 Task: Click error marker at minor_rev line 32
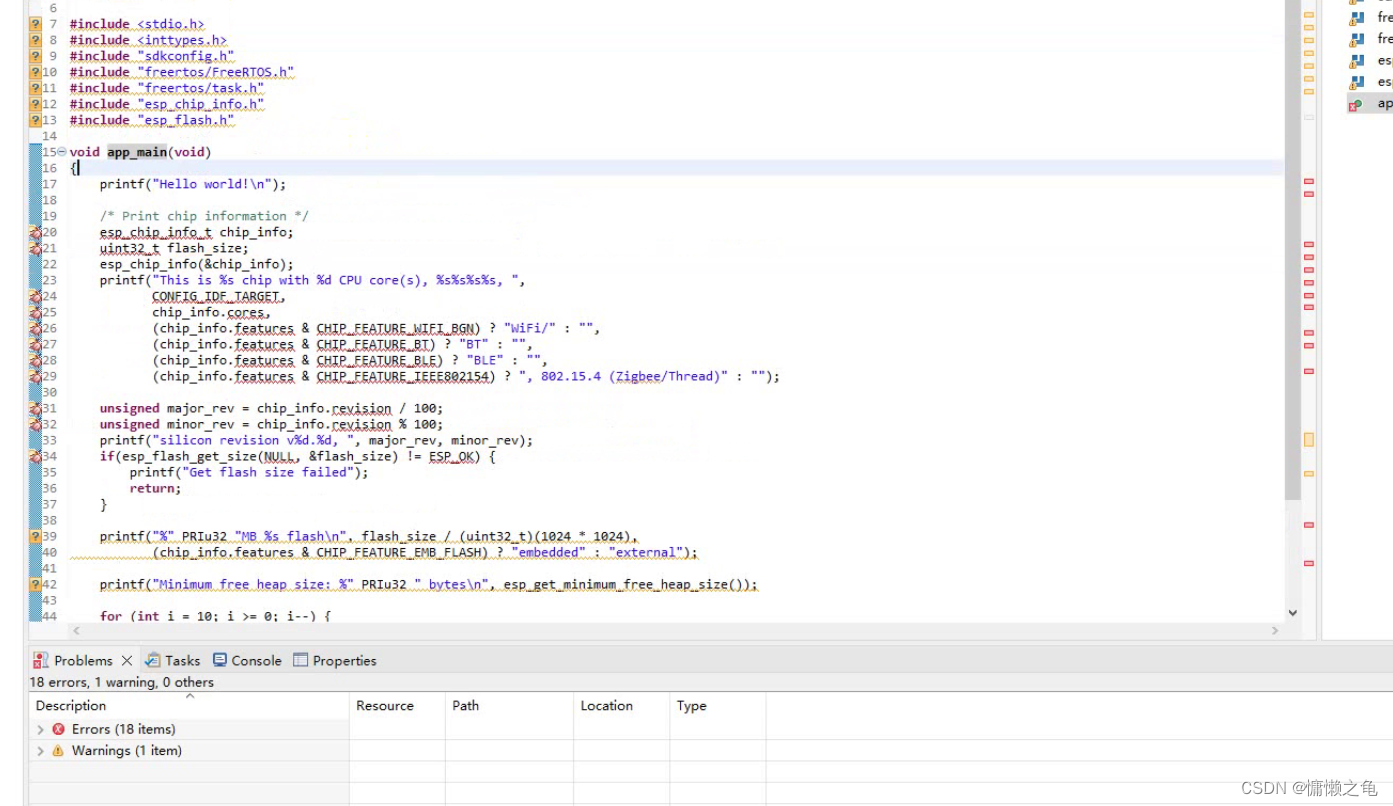(36, 424)
